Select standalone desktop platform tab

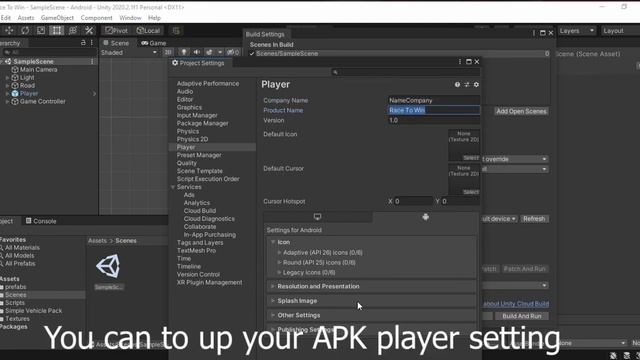(317, 217)
